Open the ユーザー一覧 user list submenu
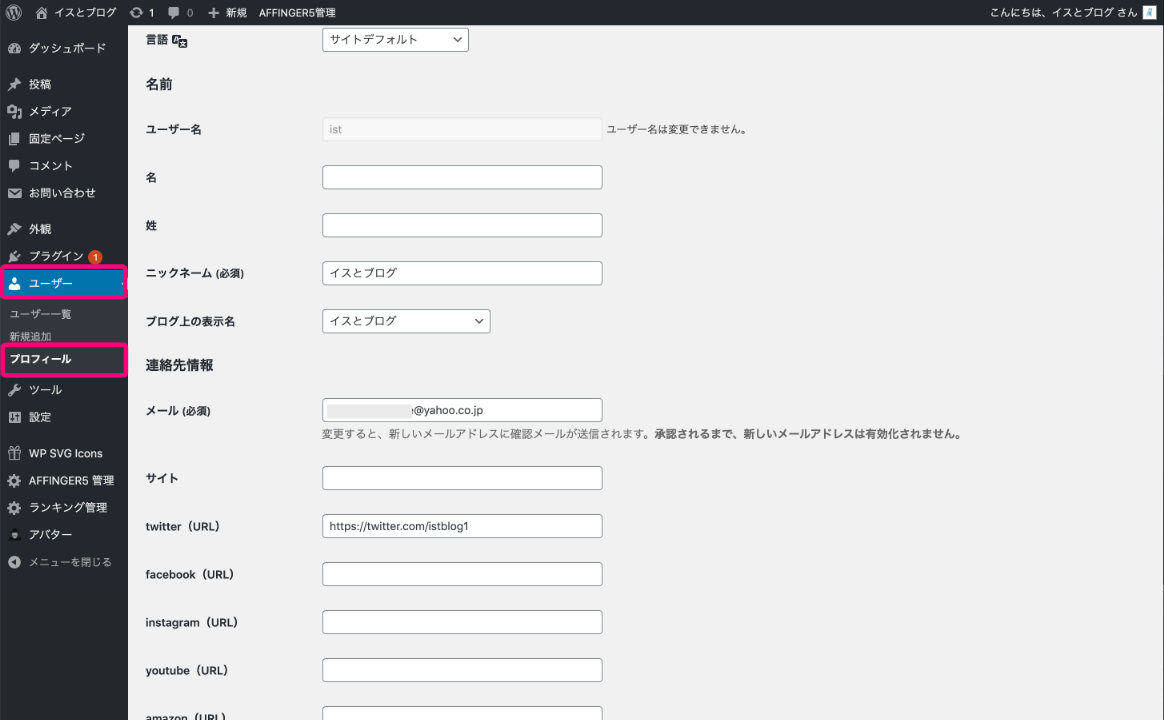The image size is (1164, 720). point(40,314)
